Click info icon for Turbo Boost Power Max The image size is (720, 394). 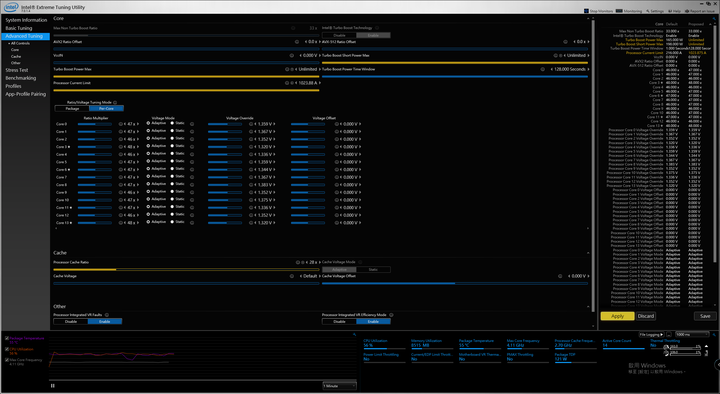point(287,69)
